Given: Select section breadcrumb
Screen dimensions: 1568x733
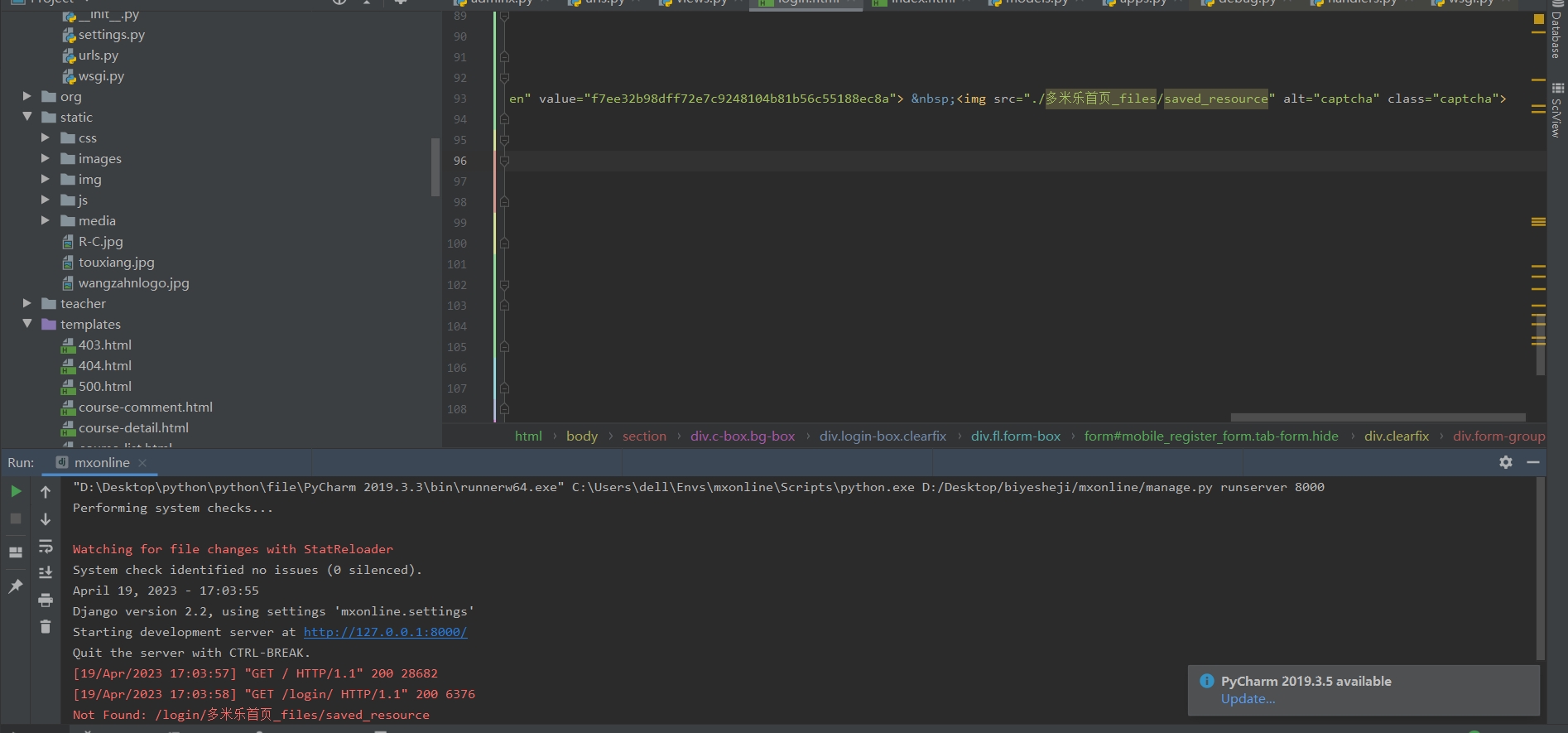Looking at the screenshot, I should pos(644,436).
